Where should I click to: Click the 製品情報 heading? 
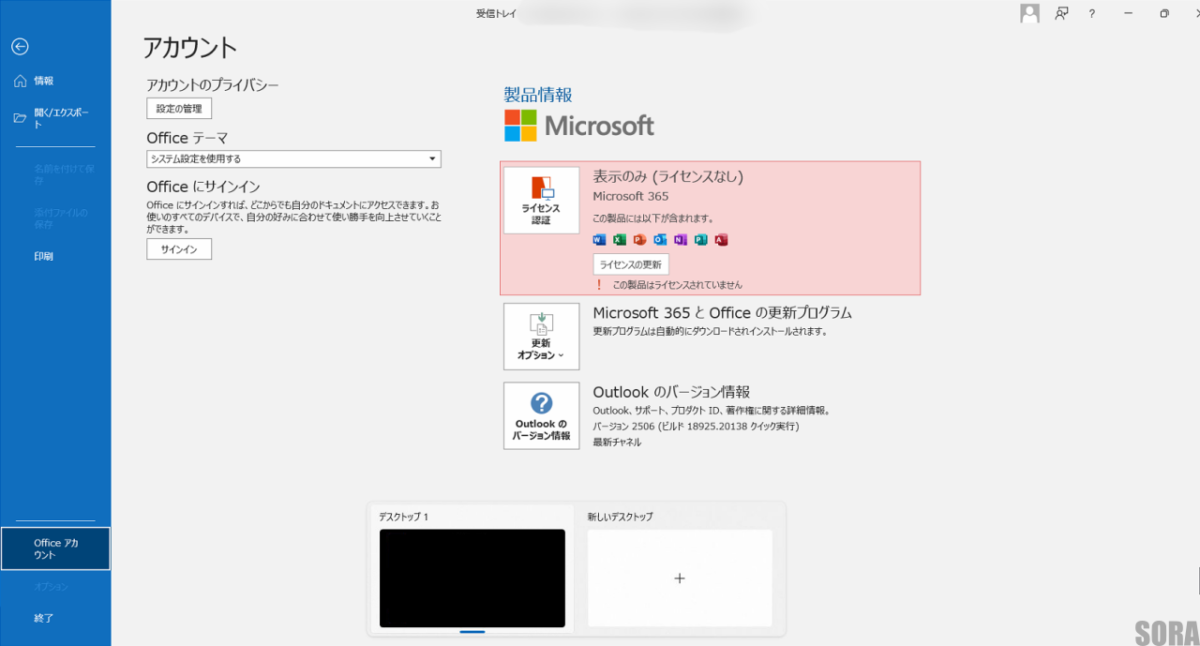[x=538, y=95]
